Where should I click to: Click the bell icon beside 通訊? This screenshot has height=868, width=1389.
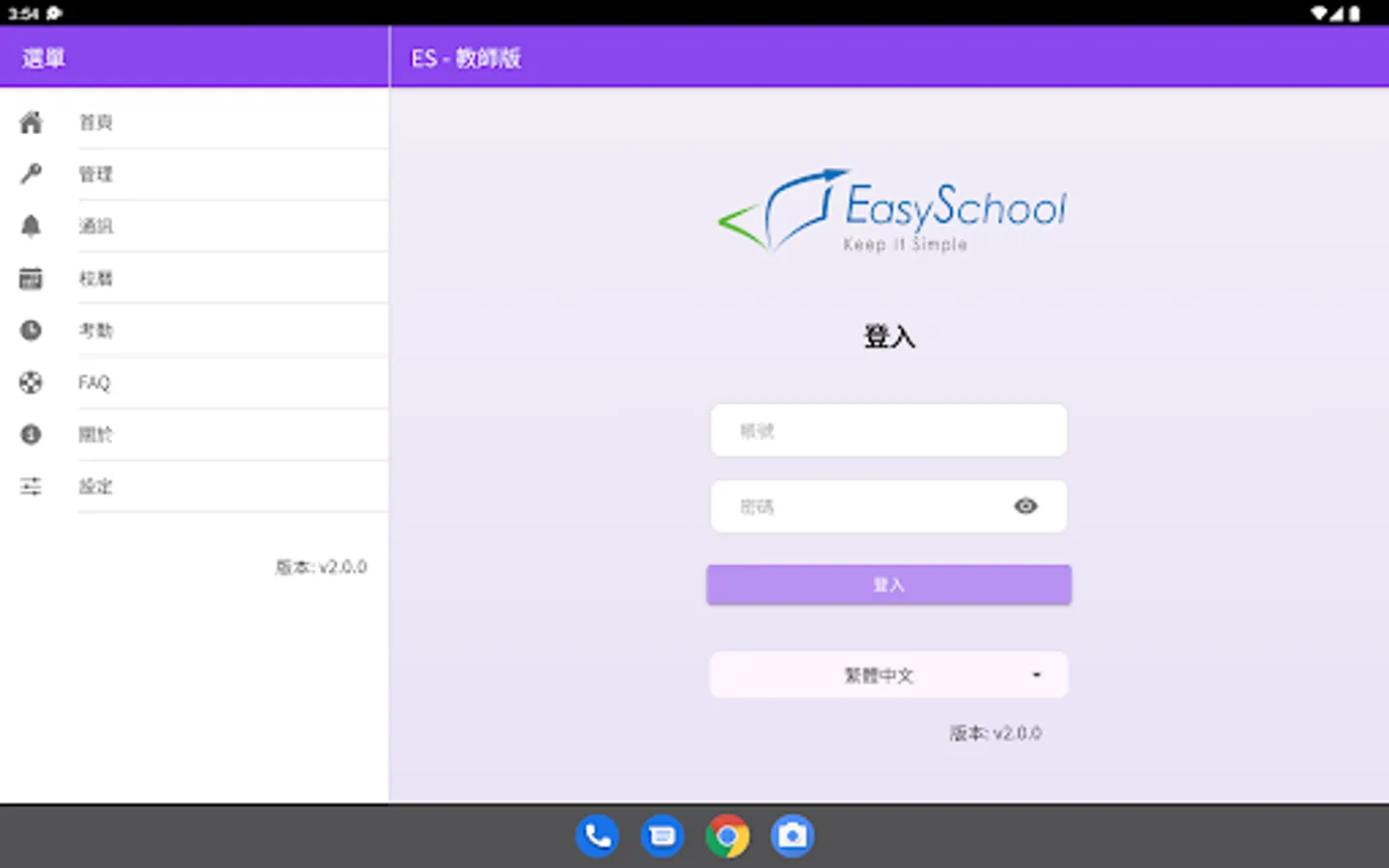[x=31, y=226]
